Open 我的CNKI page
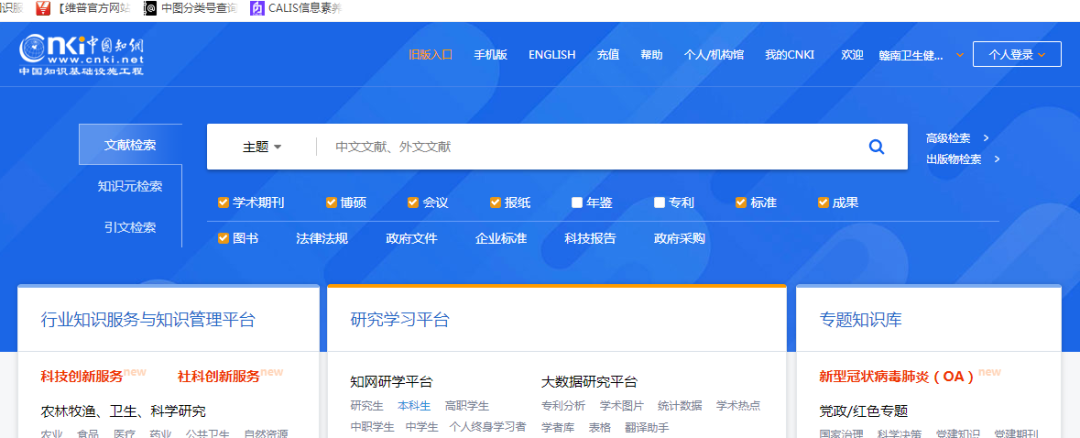This screenshot has width=1080, height=438. coord(789,55)
